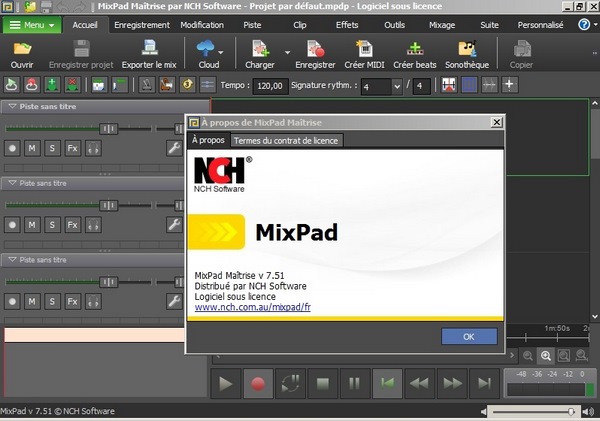Open the help question mark icon

584,25
